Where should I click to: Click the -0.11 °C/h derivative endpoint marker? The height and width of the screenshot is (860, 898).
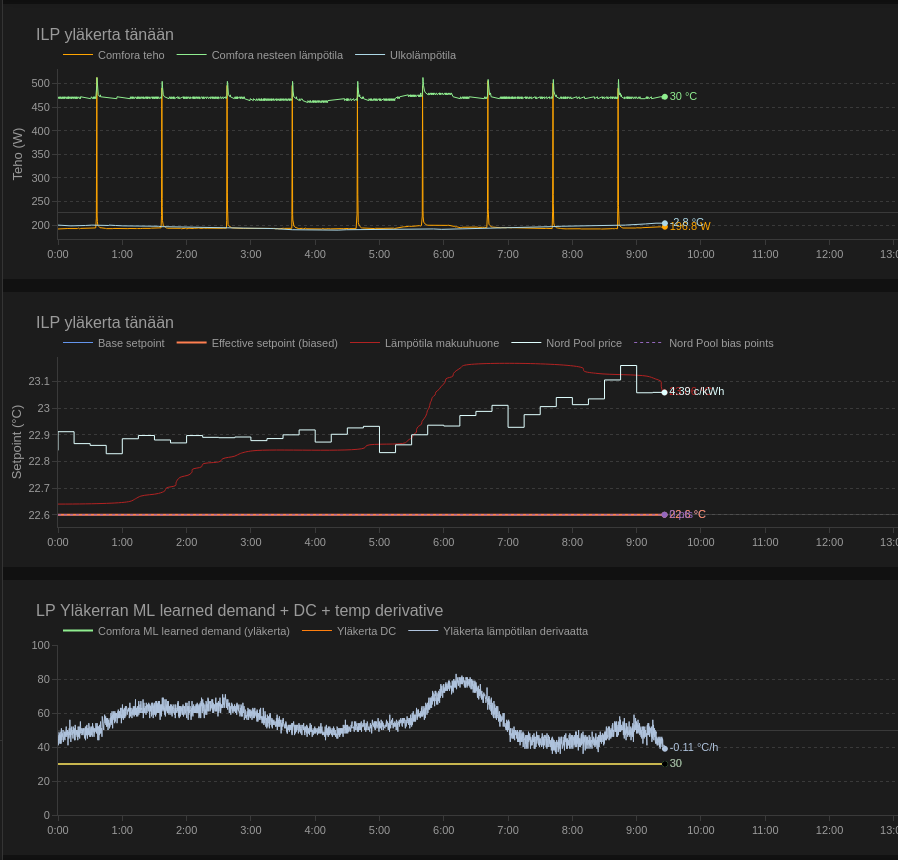(664, 748)
